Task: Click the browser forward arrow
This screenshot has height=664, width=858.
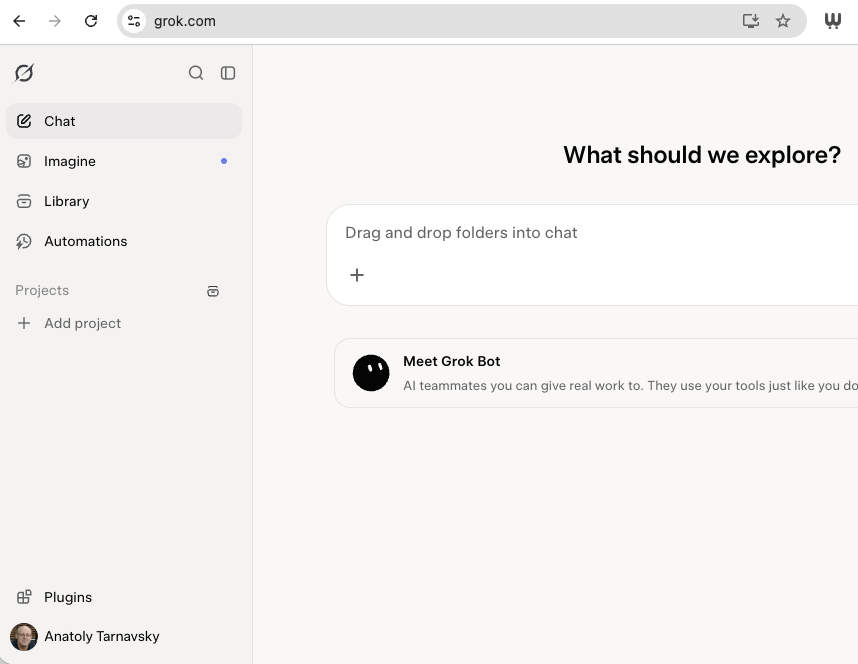Action: (55, 21)
